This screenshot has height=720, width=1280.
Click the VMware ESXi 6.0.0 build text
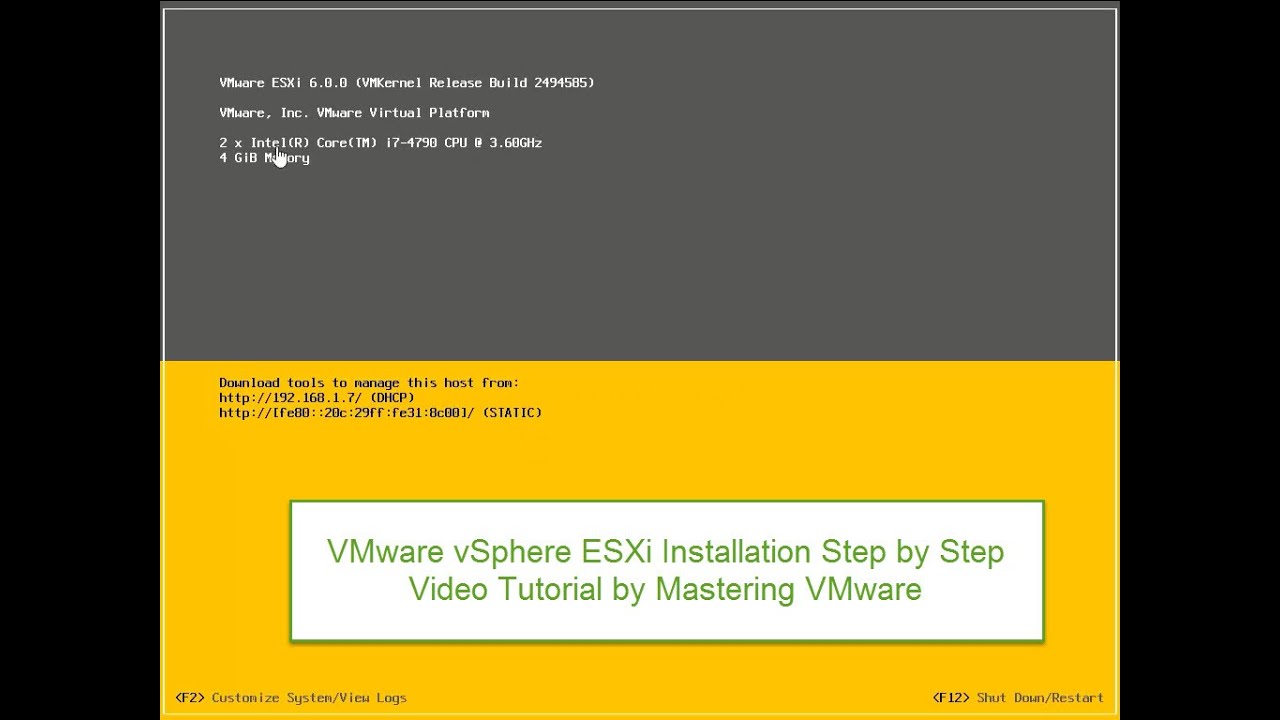coord(407,83)
